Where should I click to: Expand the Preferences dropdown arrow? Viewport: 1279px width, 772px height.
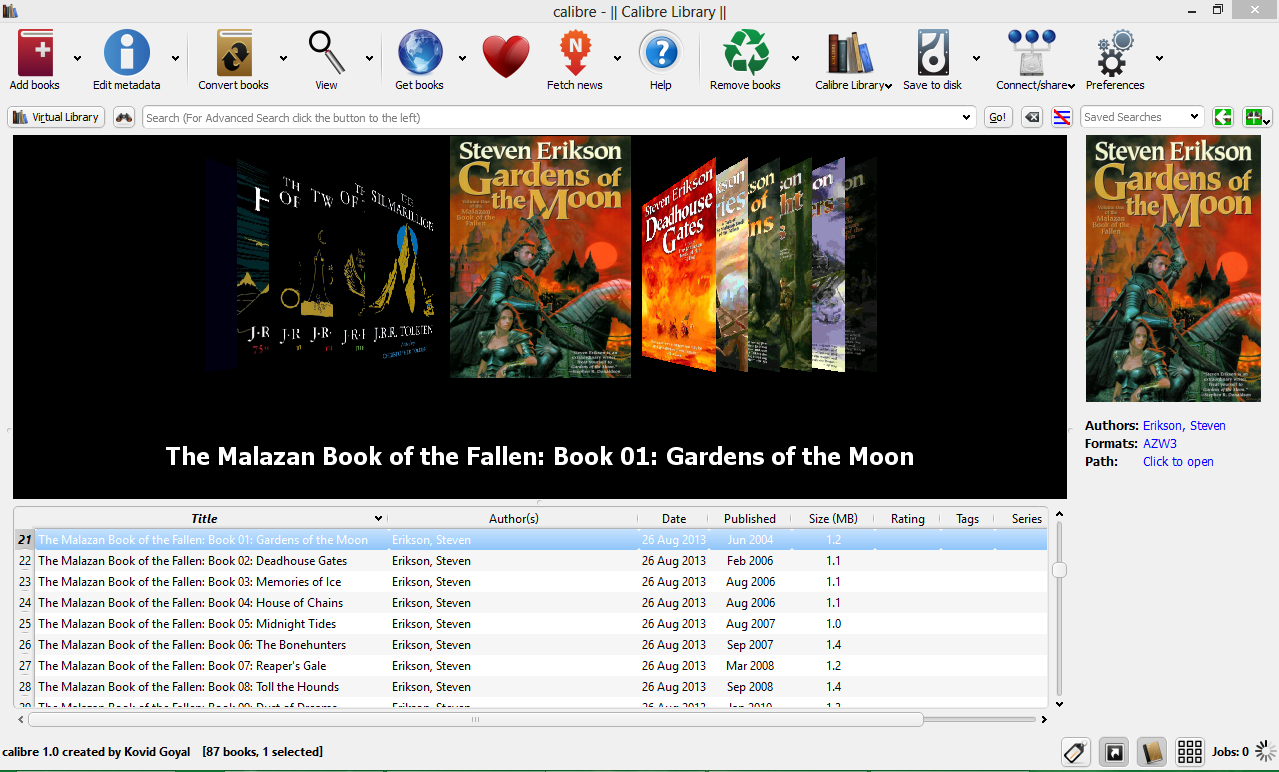click(1159, 58)
